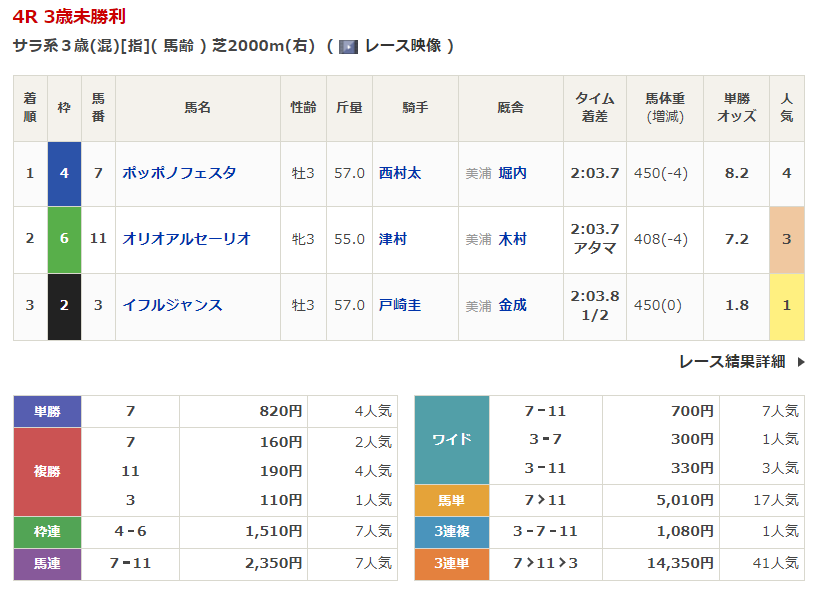818x590 pixels.
Task: Open jockey 津村 profile link
Action: point(393,239)
